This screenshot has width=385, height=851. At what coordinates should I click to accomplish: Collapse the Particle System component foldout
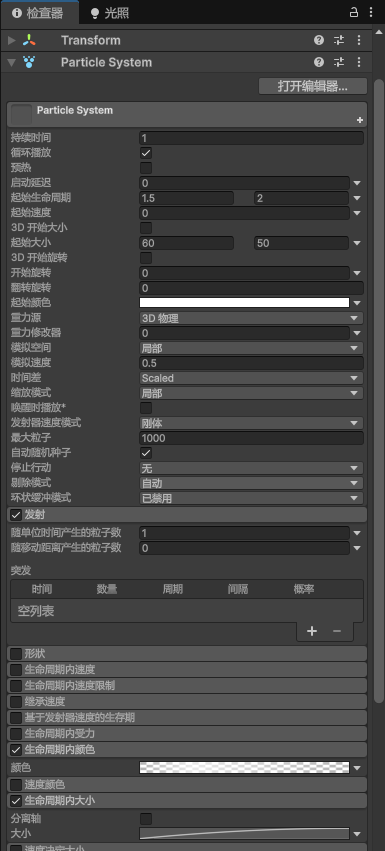[x=11, y=63]
